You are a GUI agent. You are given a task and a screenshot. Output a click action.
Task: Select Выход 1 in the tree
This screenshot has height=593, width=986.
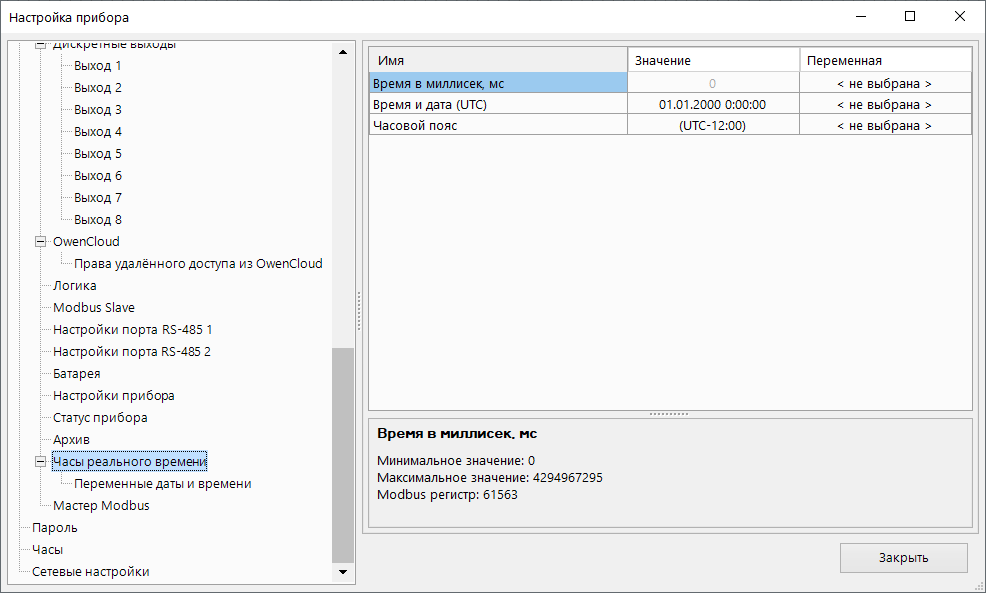click(97, 66)
